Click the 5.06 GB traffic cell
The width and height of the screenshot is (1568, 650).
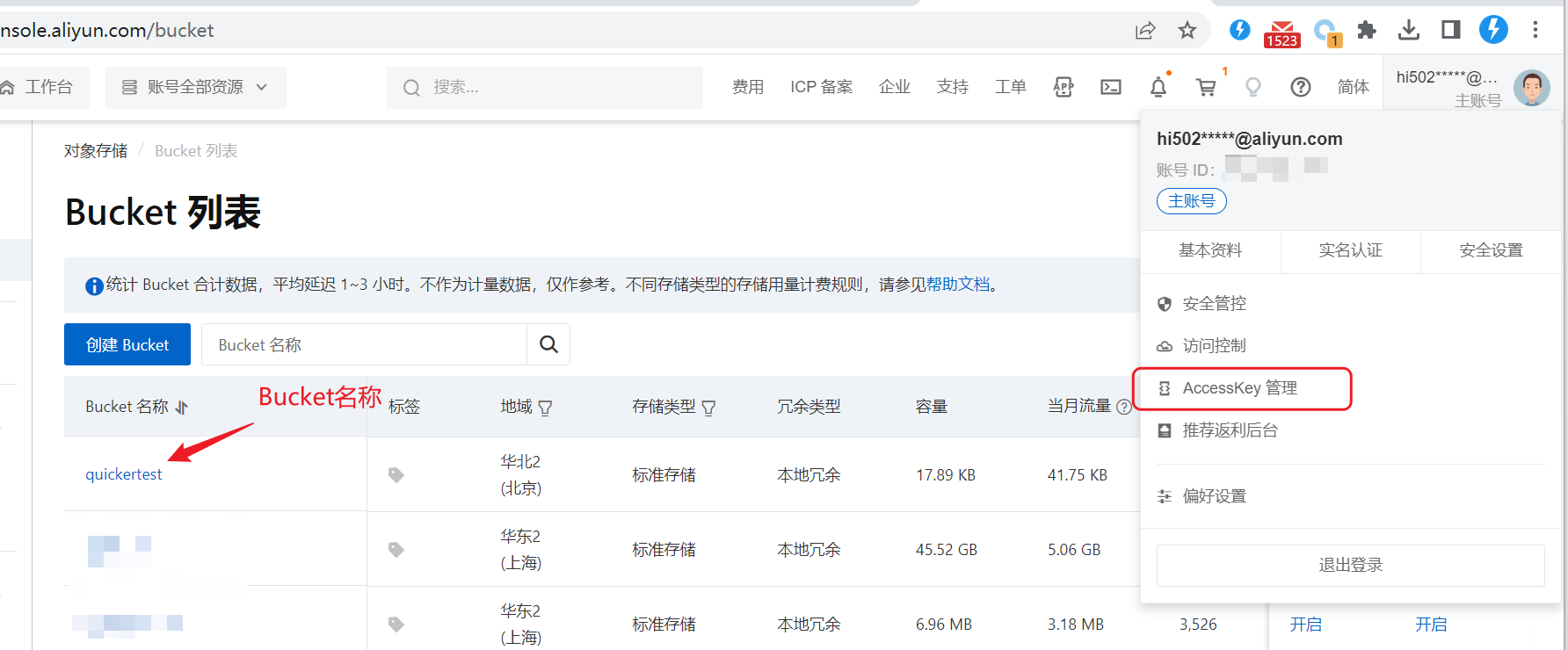[1074, 550]
